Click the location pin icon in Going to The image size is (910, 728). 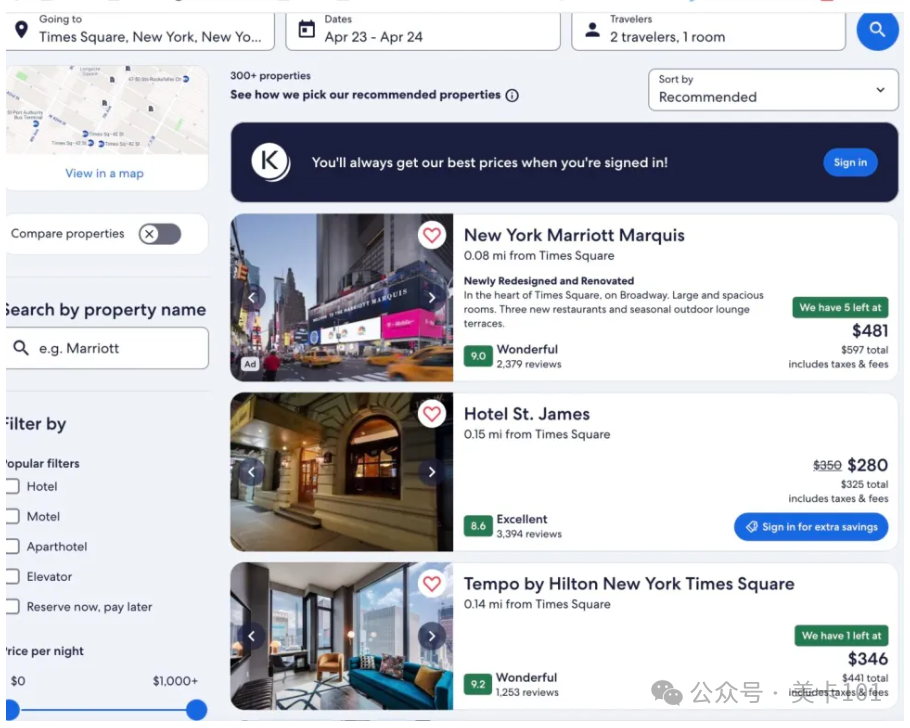click(x=21, y=30)
